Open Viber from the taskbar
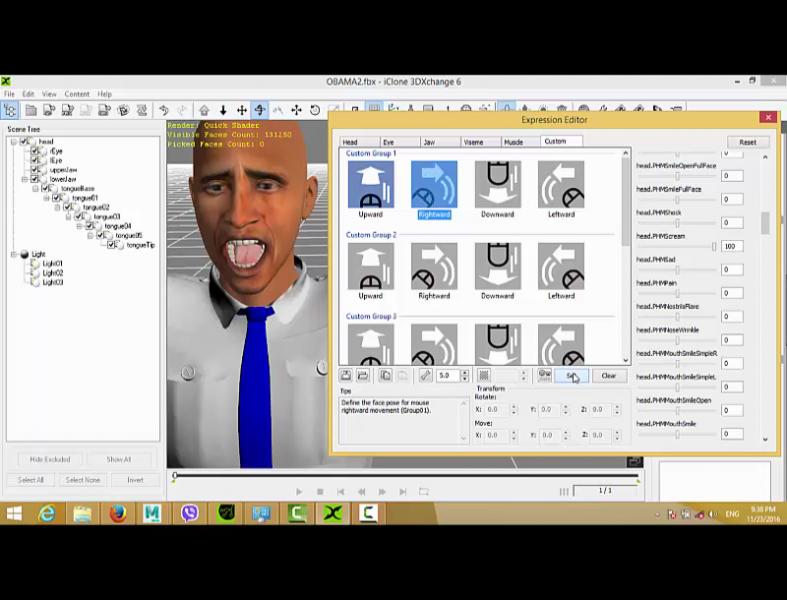Screen dimensions: 787x600 [190, 513]
